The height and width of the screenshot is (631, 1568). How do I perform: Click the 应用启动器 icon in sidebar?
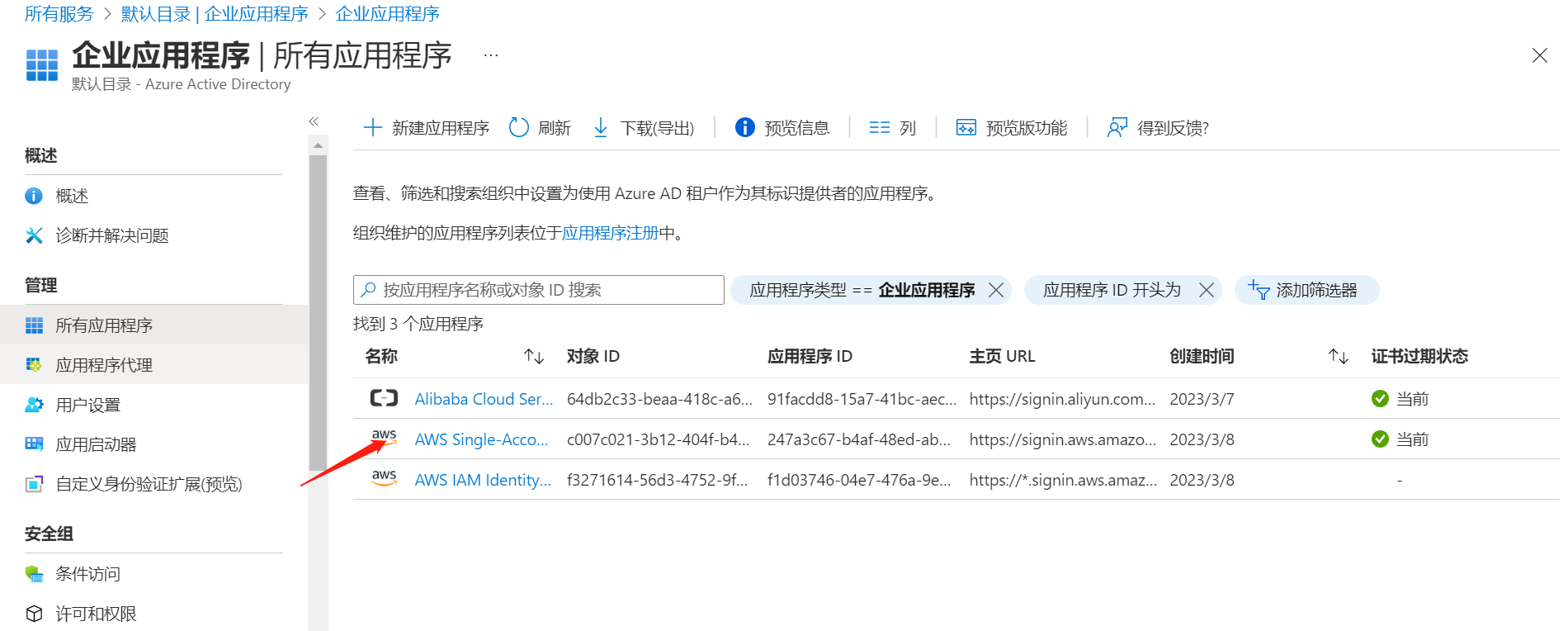34,444
